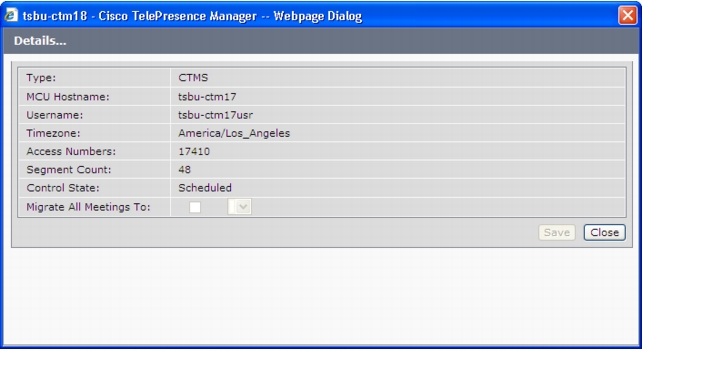Enable the Migrate All Meetings To checkbox
Image resolution: width=701 pixels, height=370 pixels.
(x=195, y=207)
